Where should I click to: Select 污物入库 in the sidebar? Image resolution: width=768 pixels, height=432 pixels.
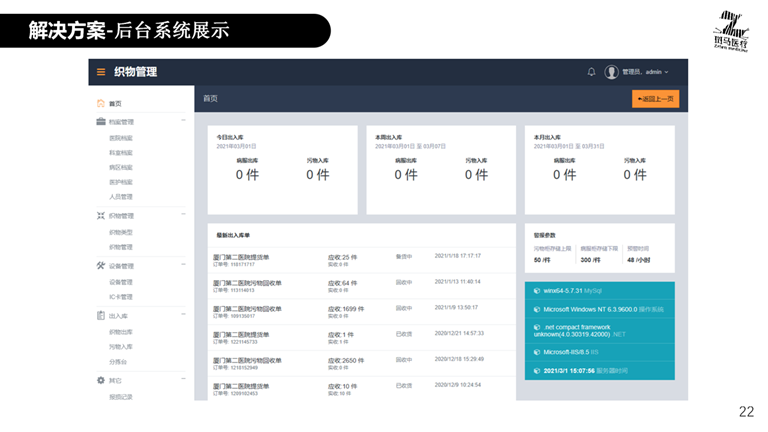click(120, 347)
